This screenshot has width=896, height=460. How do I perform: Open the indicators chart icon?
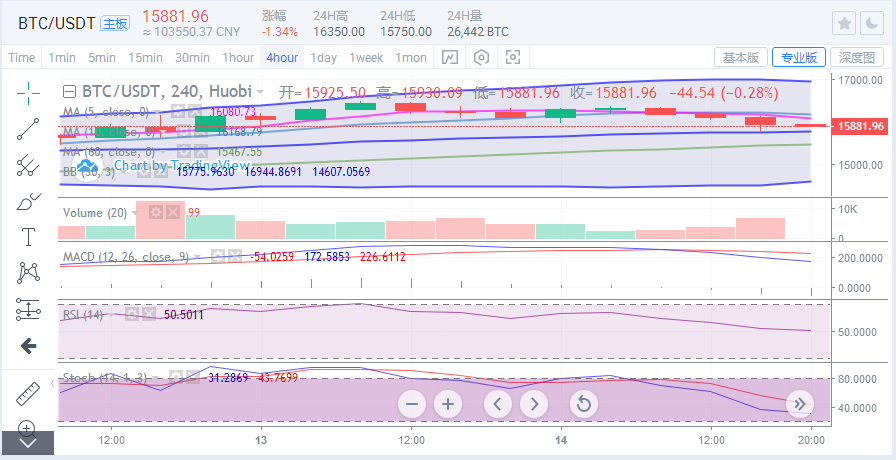450,57
